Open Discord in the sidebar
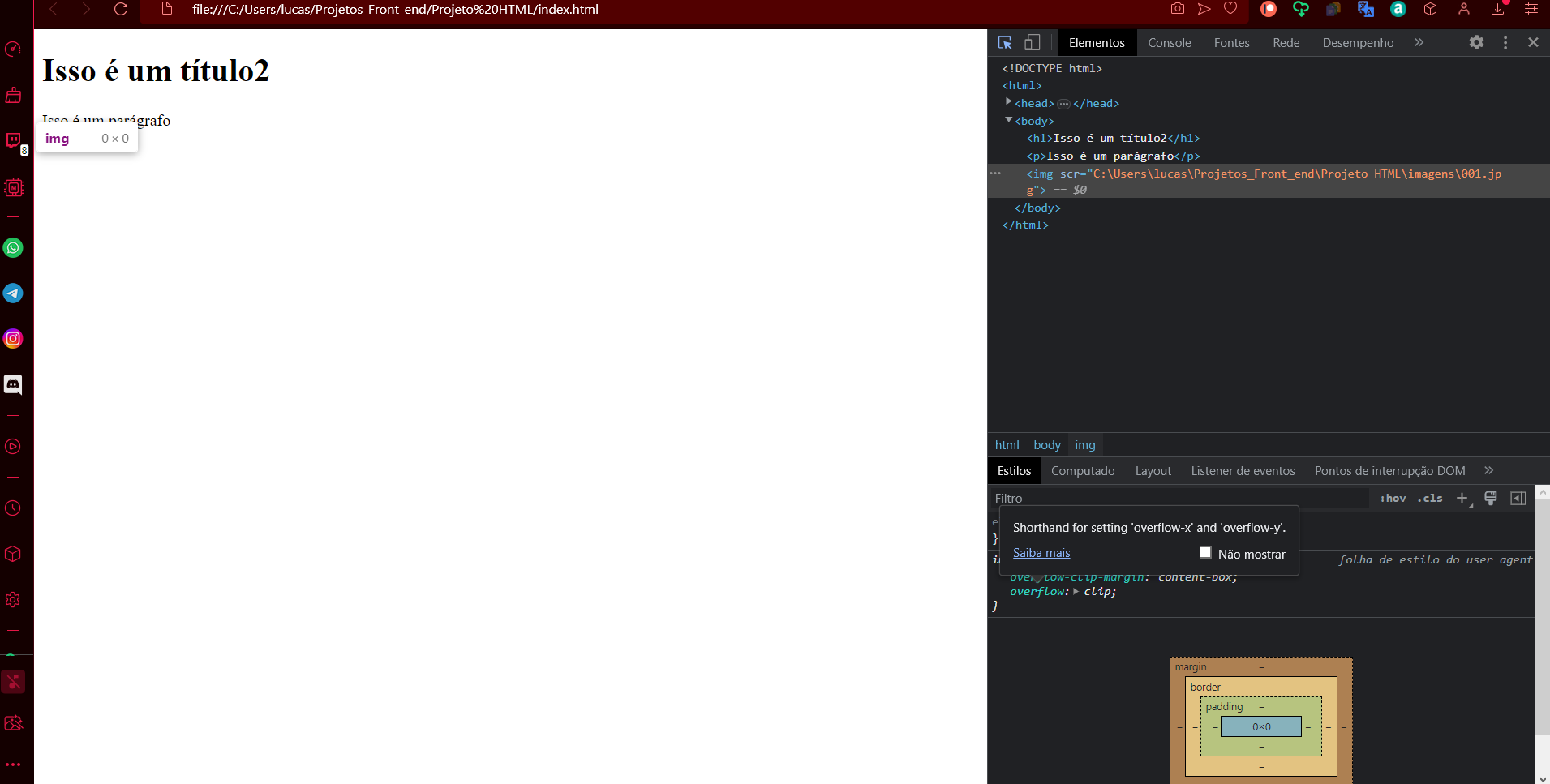The image size is (1550, 784). pyautogui.click(x=13, y=384)
